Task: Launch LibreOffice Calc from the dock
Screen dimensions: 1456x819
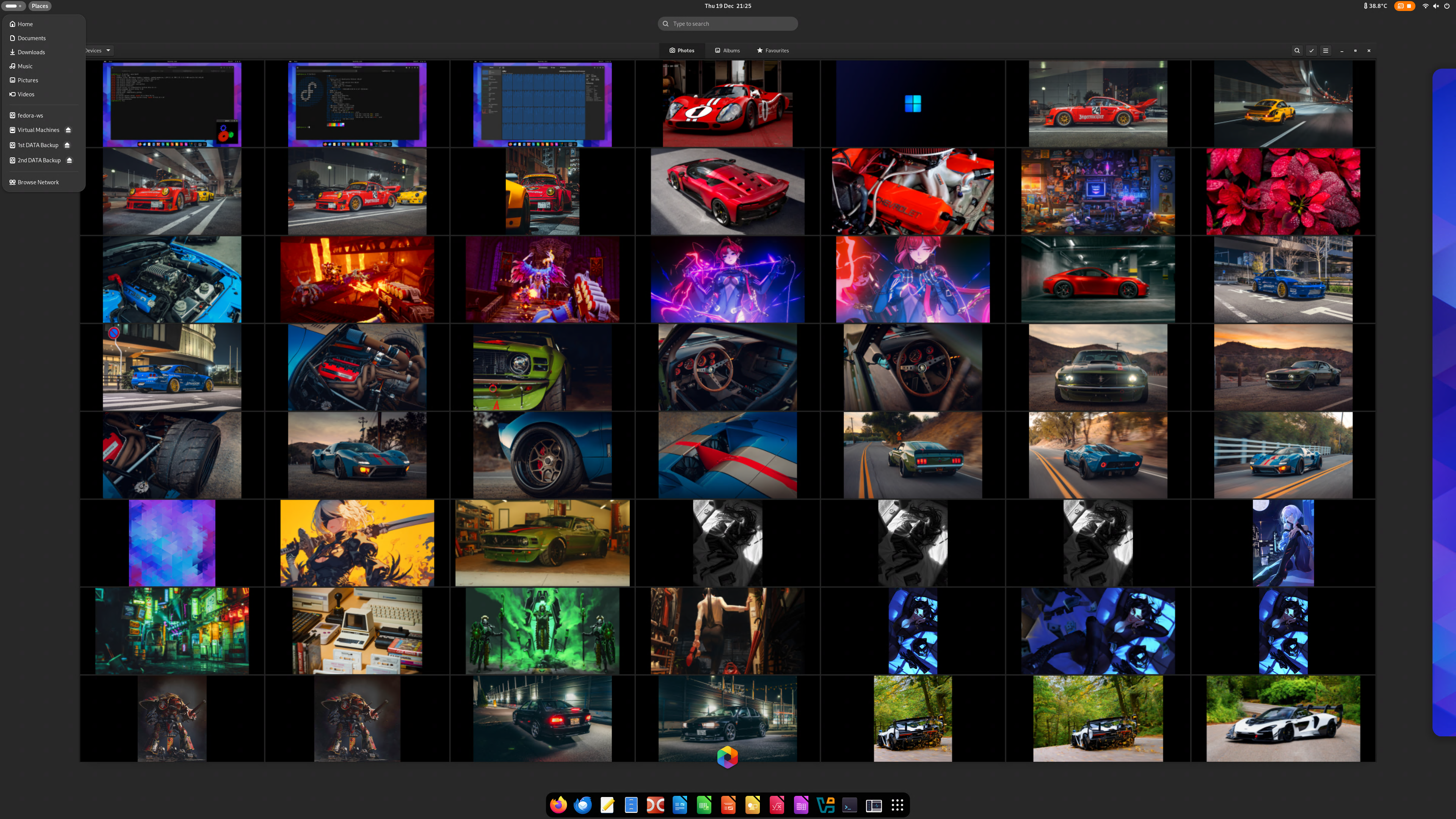Action: [704, 805]
